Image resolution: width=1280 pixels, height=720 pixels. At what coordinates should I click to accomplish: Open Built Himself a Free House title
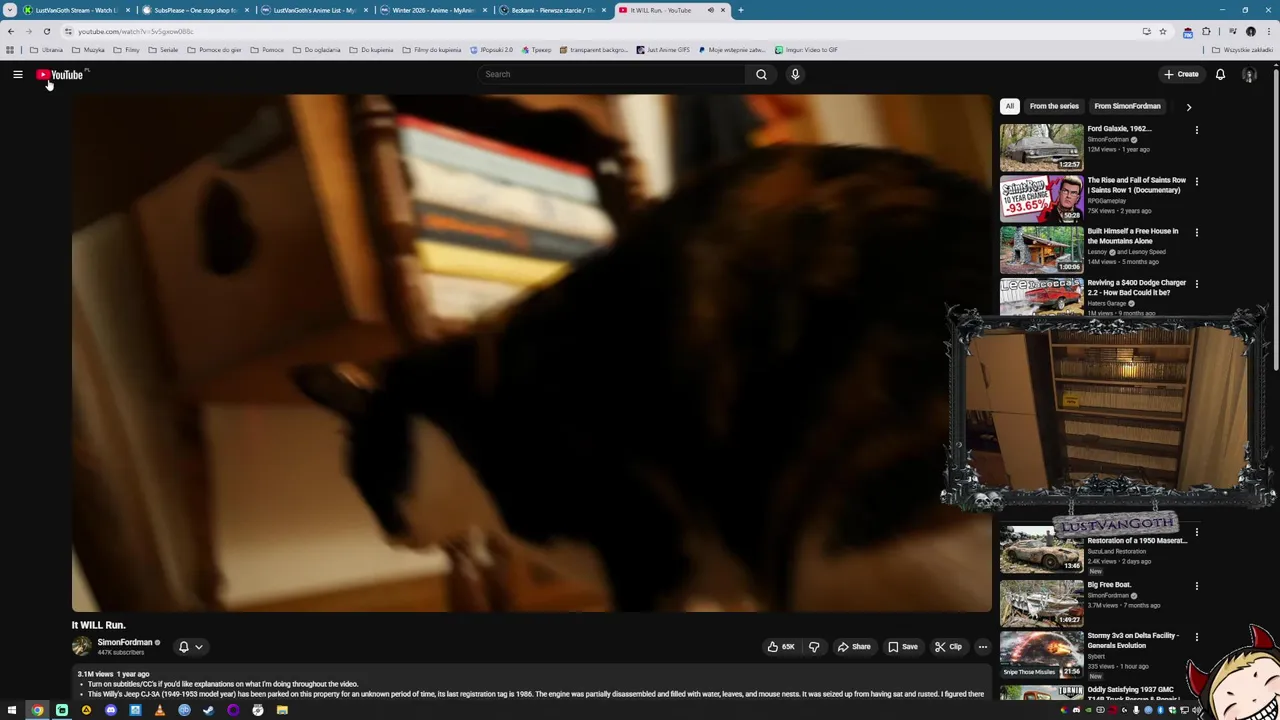click(x=1133, y=236)
